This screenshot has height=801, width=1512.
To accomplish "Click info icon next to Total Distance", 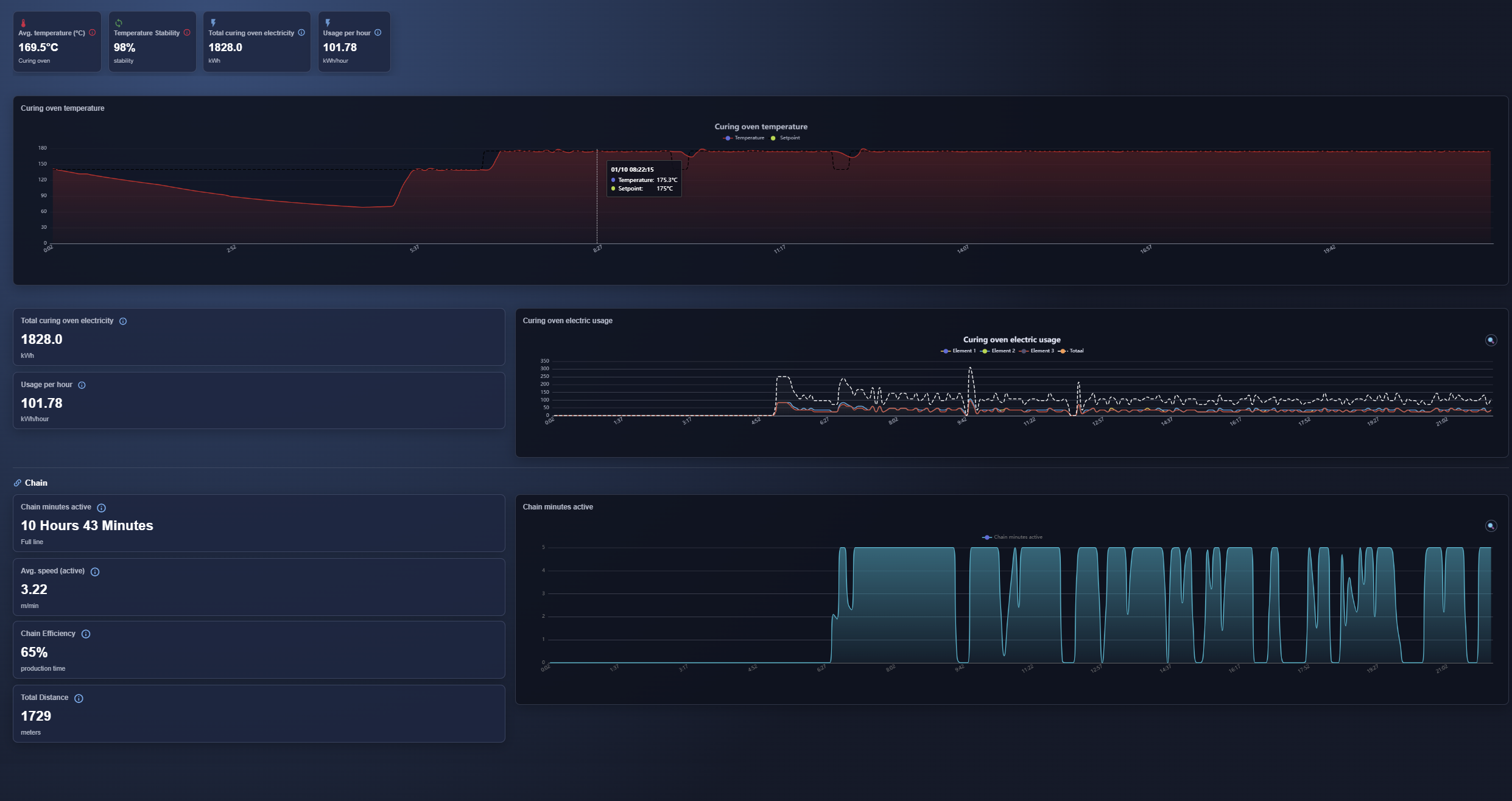I will point(79,699).
